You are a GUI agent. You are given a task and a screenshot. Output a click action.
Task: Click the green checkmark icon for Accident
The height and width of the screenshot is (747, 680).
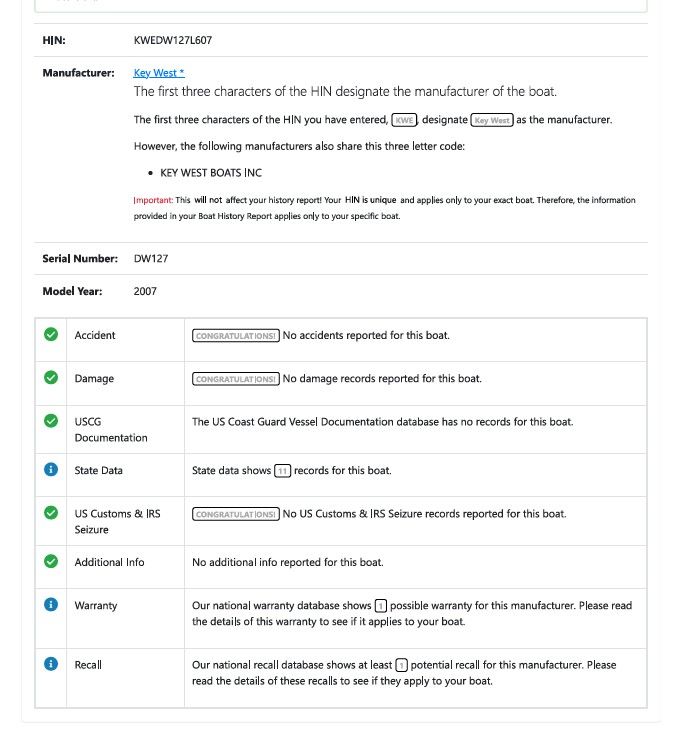(x=51, y=334)
